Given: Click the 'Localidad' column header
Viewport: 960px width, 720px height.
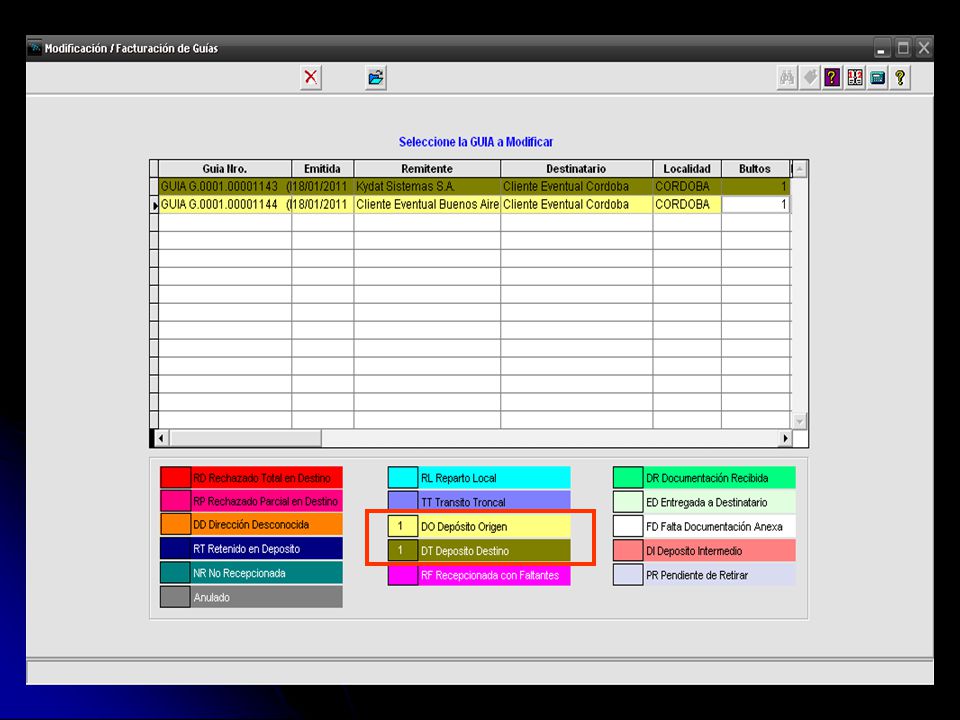Looking at the screenshot, I should pos(687,169).
